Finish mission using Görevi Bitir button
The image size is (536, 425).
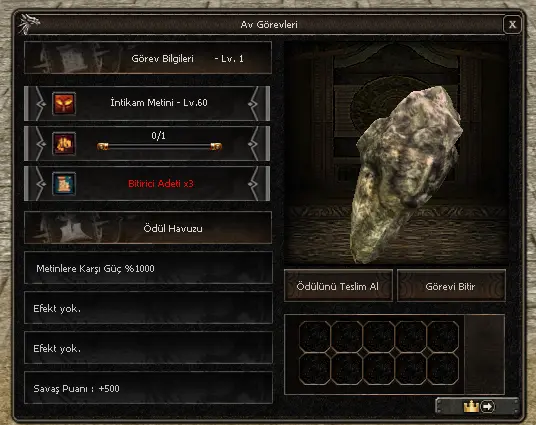pyautogui.click(x=451, y=286)
